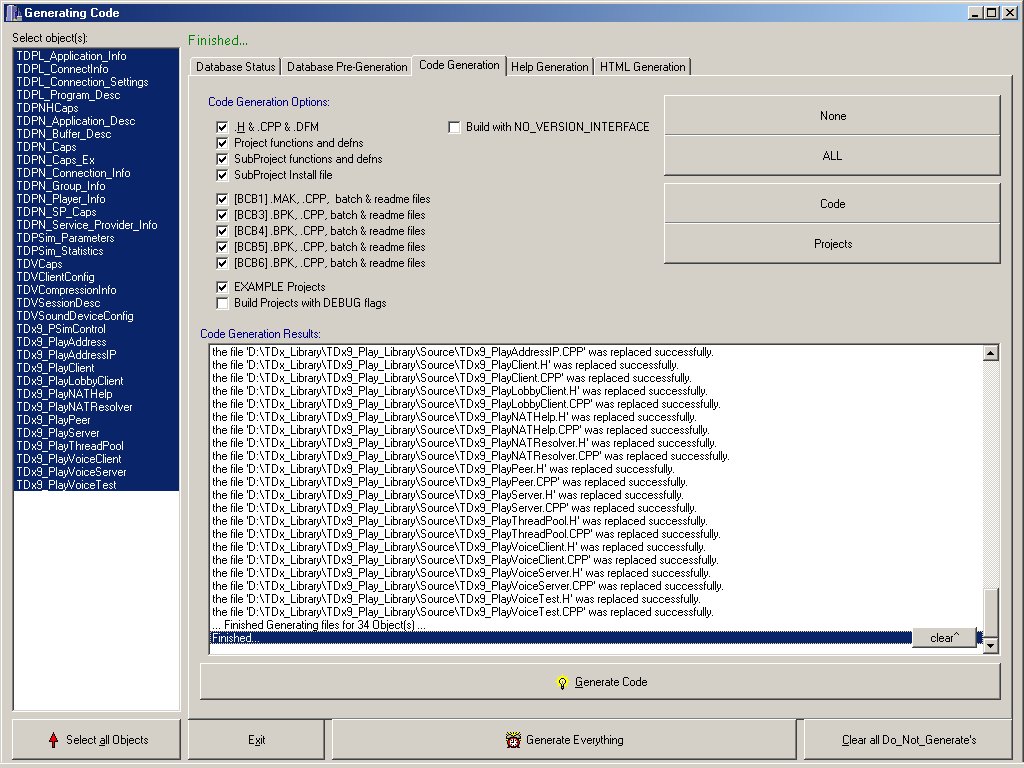Toggle the EXAMPLE Projects checkbox
1024x768 pixels.
pyautogui.click(x=222, y=287)
